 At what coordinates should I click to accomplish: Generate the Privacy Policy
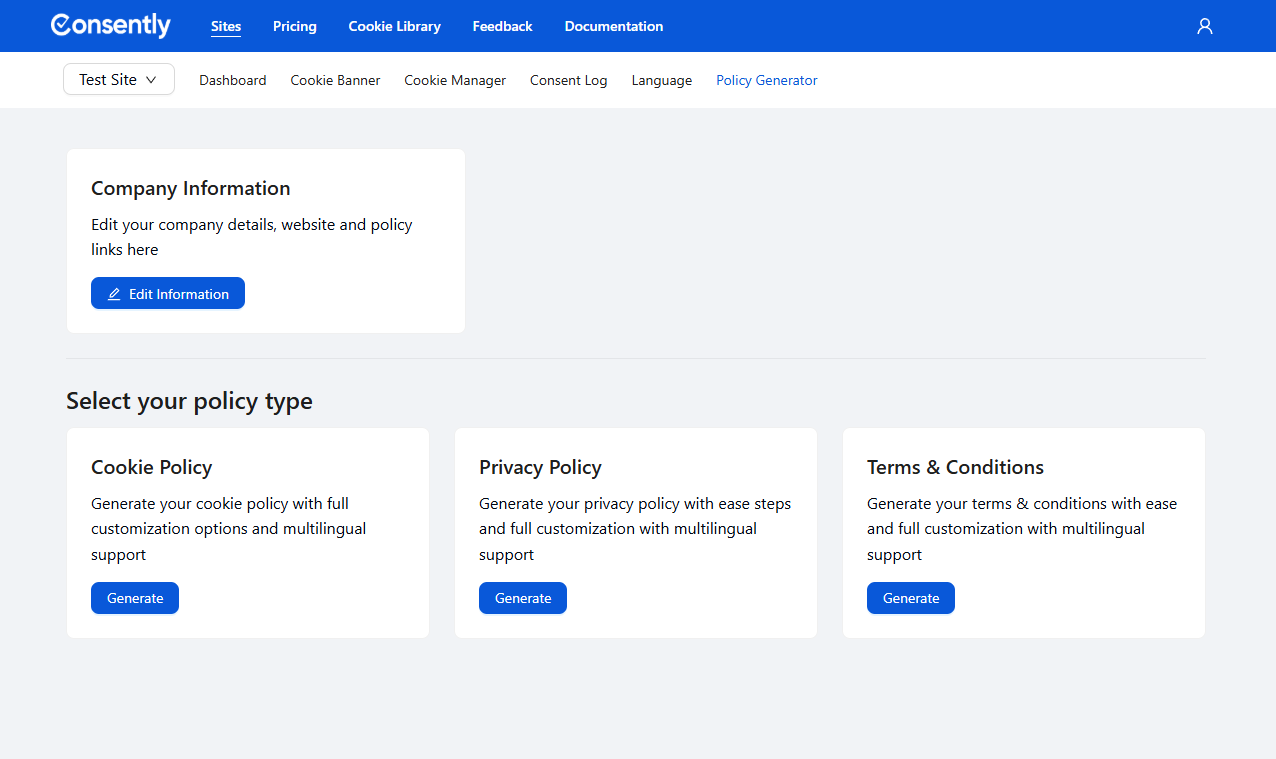(x=523, y=598)
